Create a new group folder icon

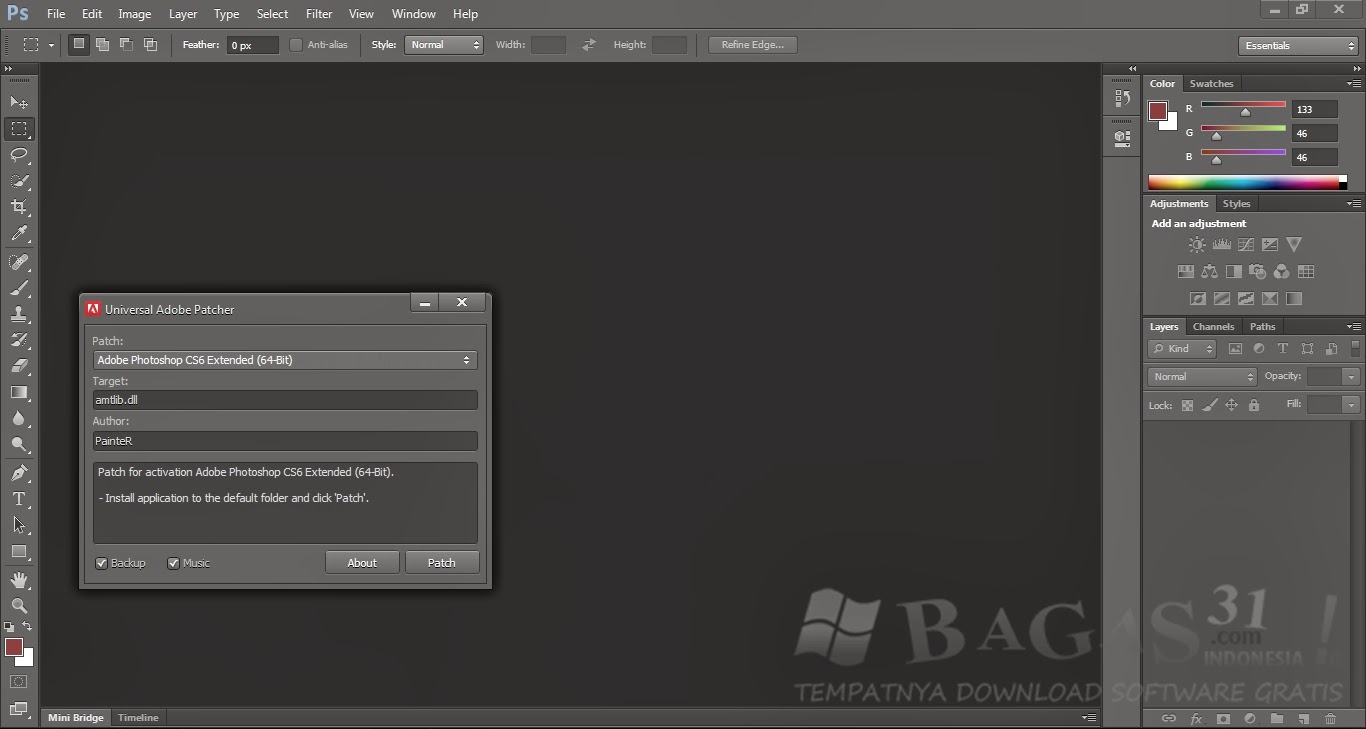1277,718
